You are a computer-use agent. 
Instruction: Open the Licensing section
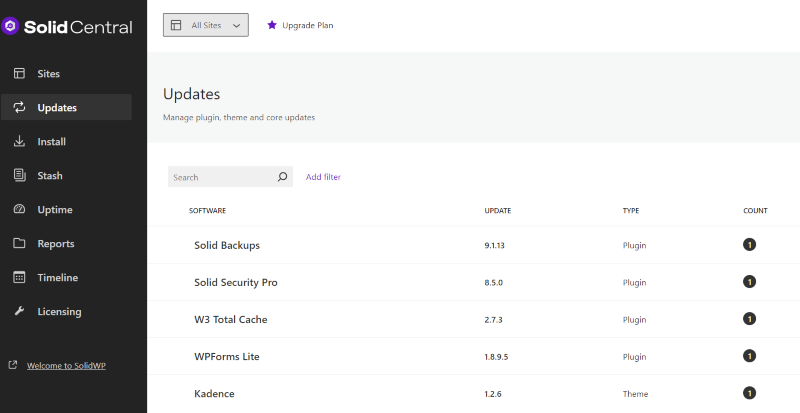tap(66, 311)
